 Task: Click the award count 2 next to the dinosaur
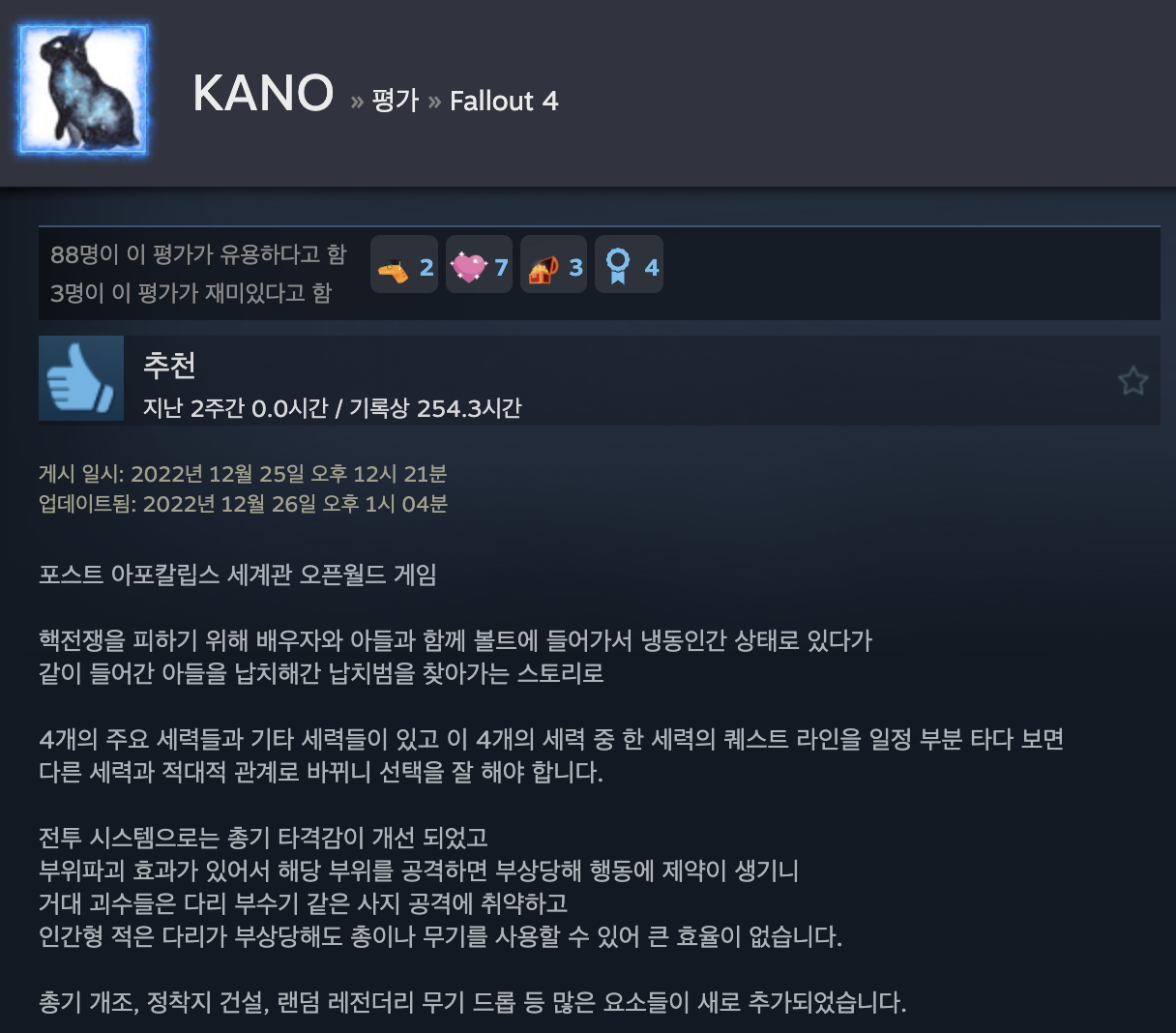point(426,268)
